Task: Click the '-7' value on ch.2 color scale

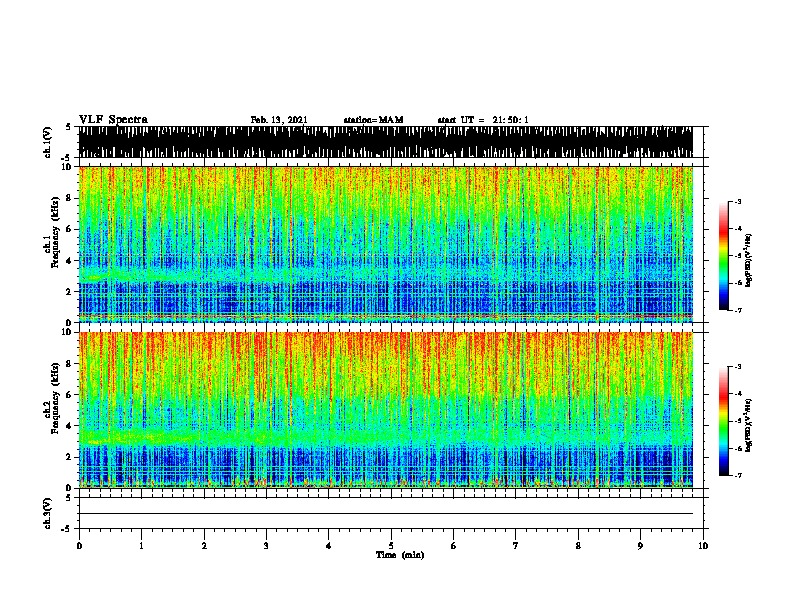Action: click(738, 475)
